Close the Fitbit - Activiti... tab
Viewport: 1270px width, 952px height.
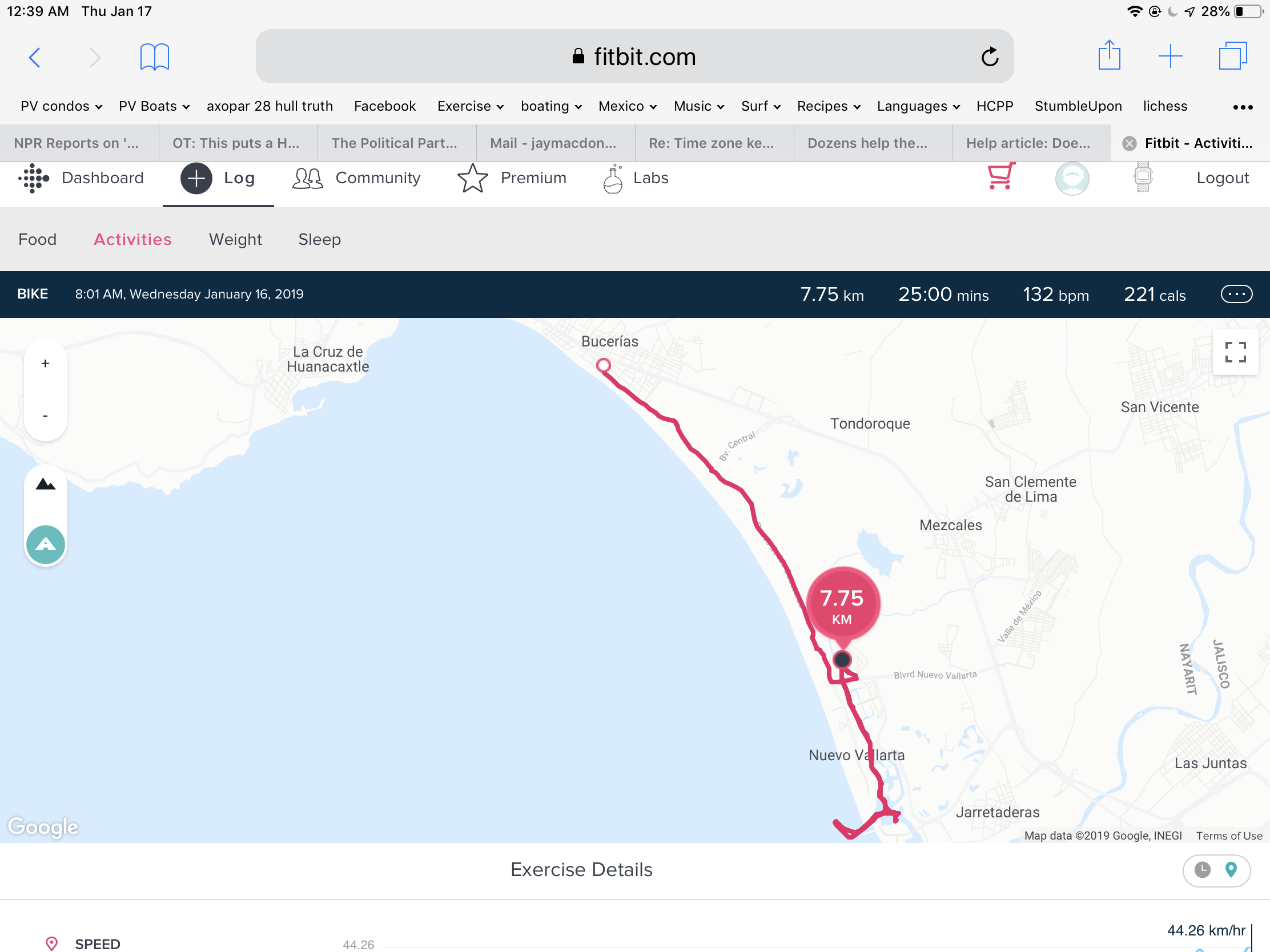tap(1130, 143)
